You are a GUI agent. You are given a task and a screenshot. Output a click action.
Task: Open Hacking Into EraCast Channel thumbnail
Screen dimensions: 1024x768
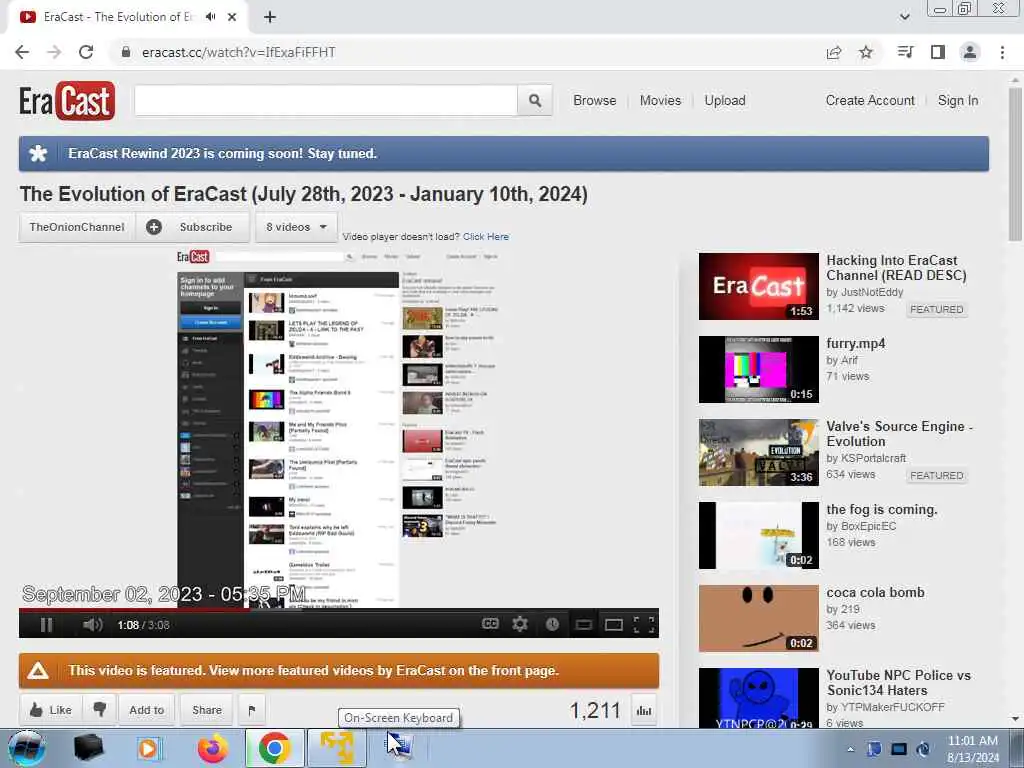[758, 286]
